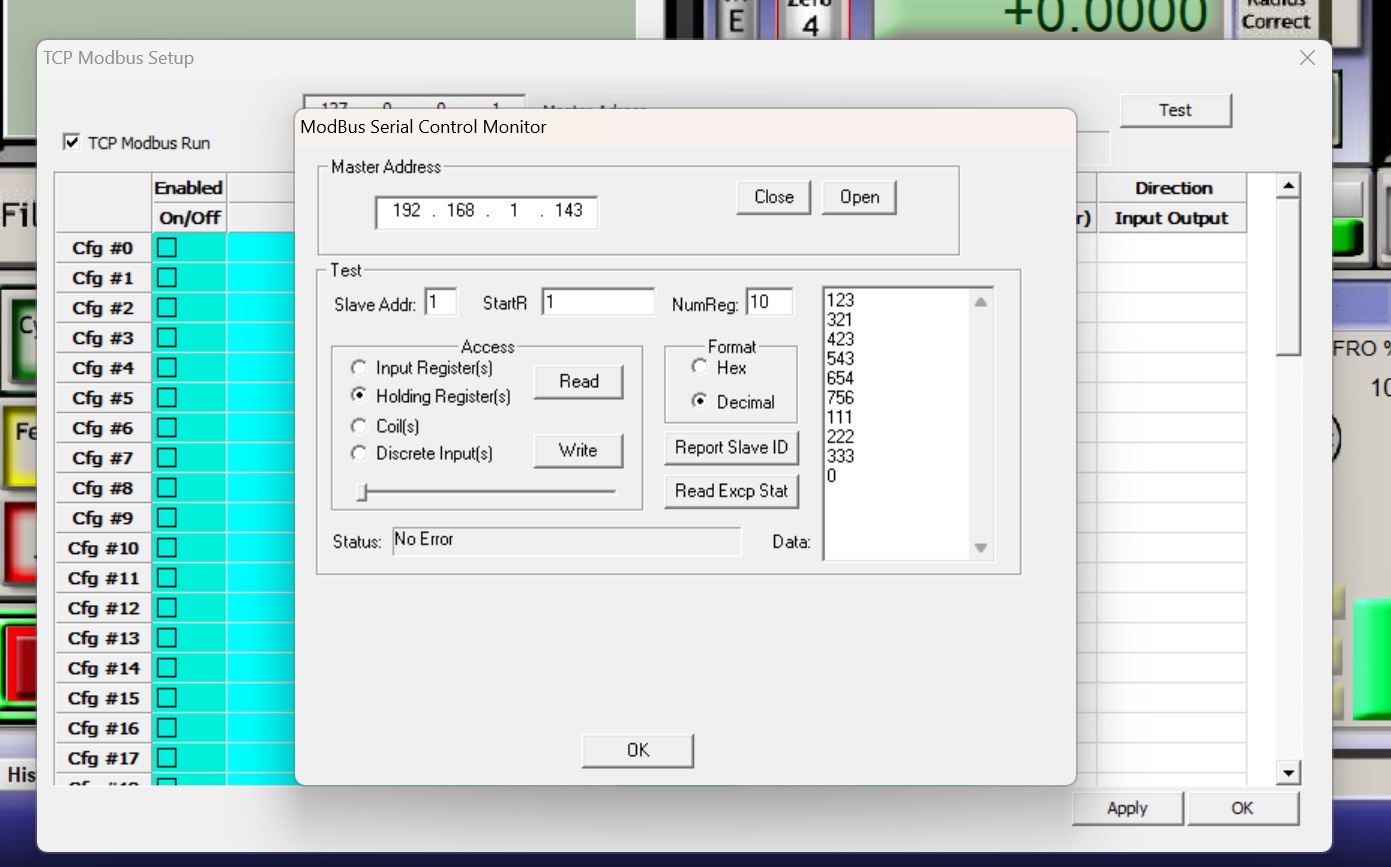Select data value 321 in the Data list
Viewport: 1391px width, 867px height.
coord(840,320)
